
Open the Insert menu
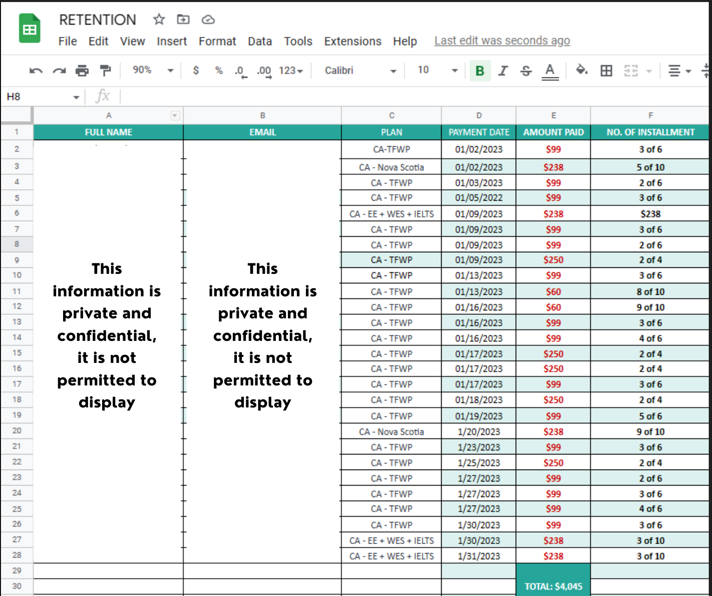click(172, 41)
